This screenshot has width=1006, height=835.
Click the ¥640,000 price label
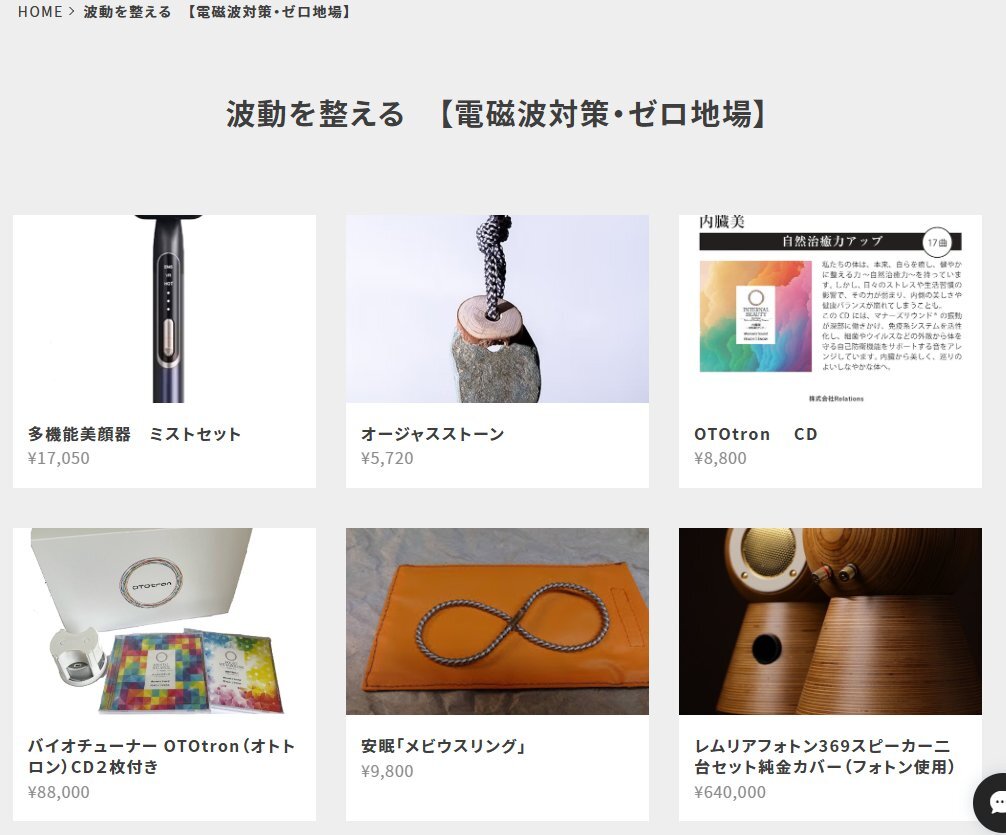click(730, 792)
